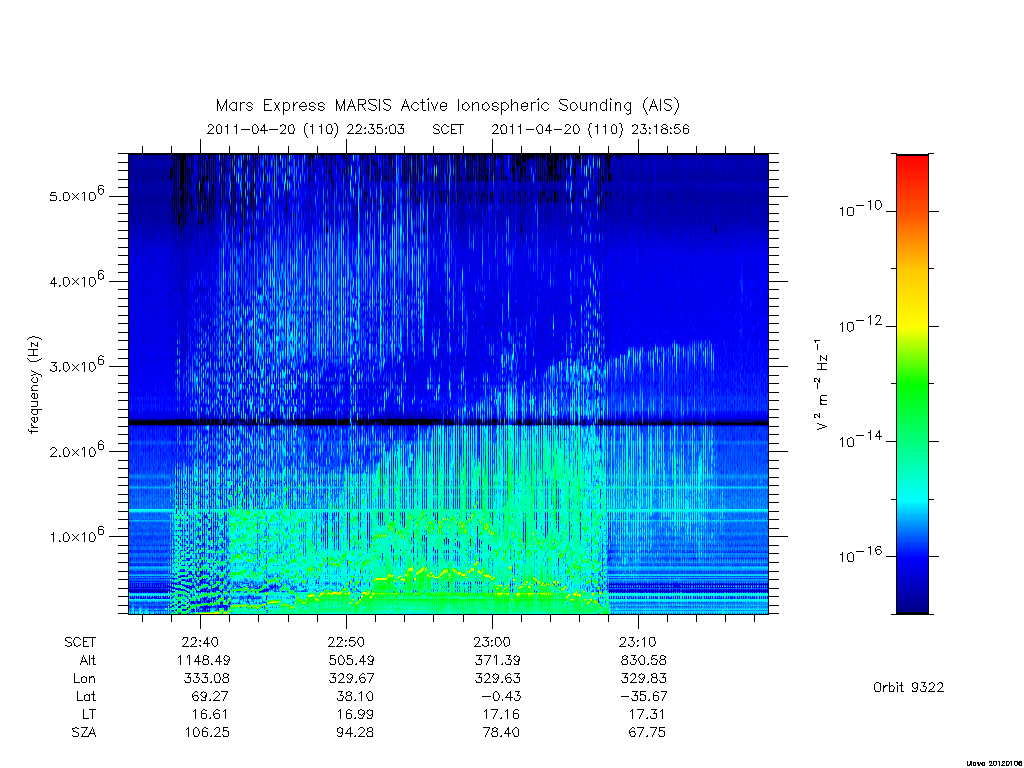This screenshot has height=768, width=1024.
Task: Click the 'Lat' row label
Action: [86, 696]
